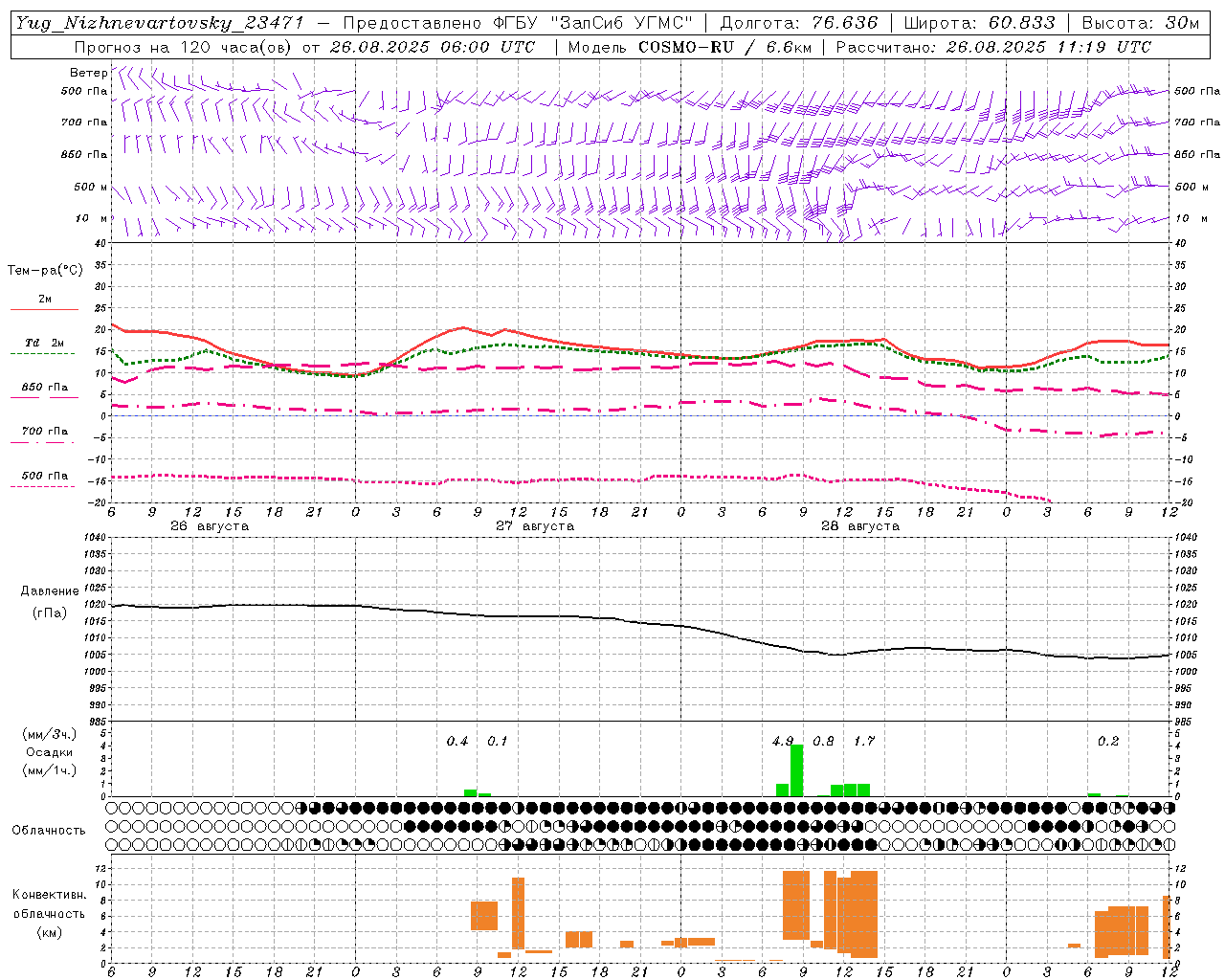1225x980 pixels.
Task: Click the solid red 2м legend line
Action: [44, 309]
